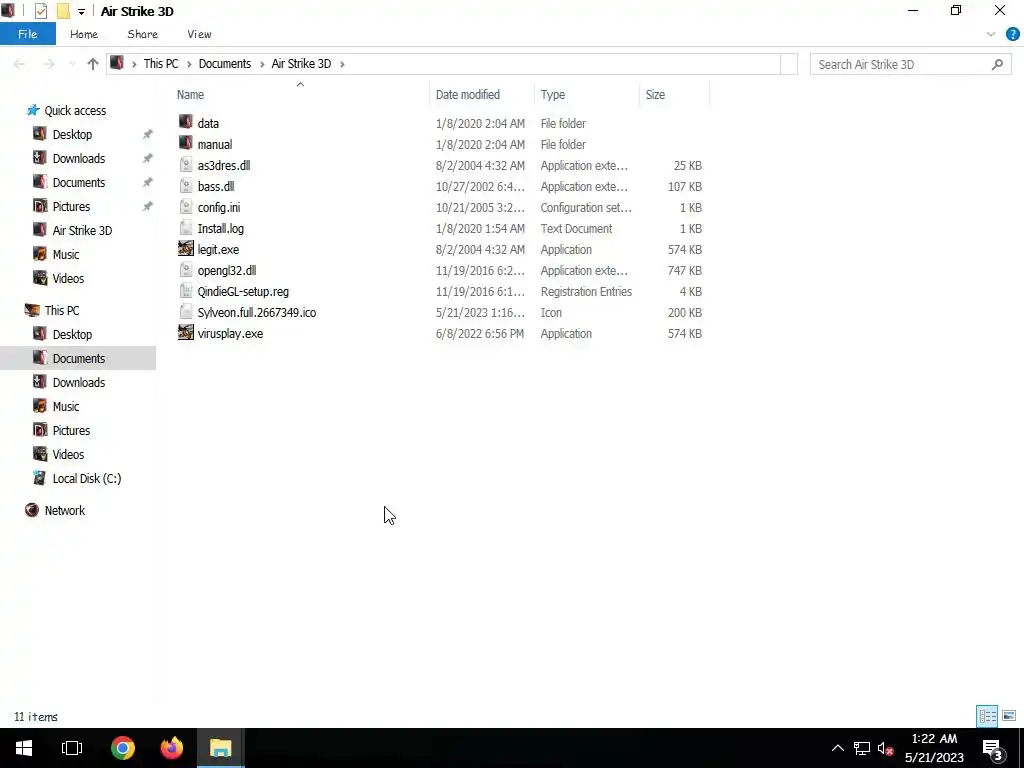Open the data folder icon
Image resolution: width=1024 pixels, height=768 pixels.
click(186, 123)
